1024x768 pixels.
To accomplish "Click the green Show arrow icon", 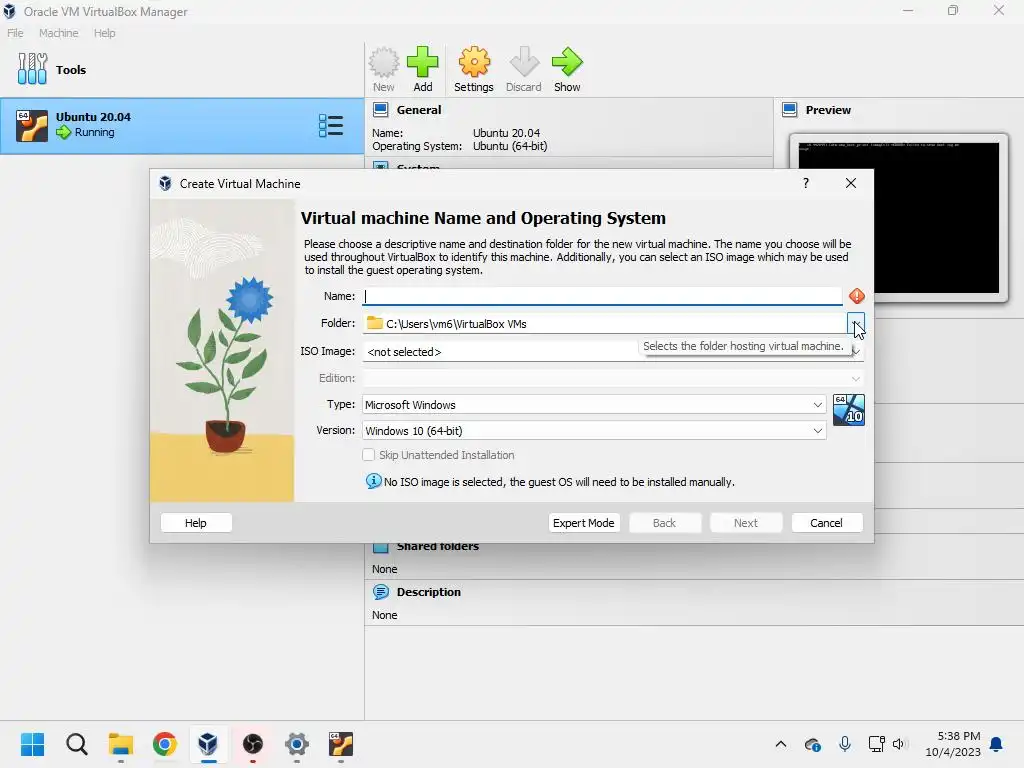I will (567, 63).
